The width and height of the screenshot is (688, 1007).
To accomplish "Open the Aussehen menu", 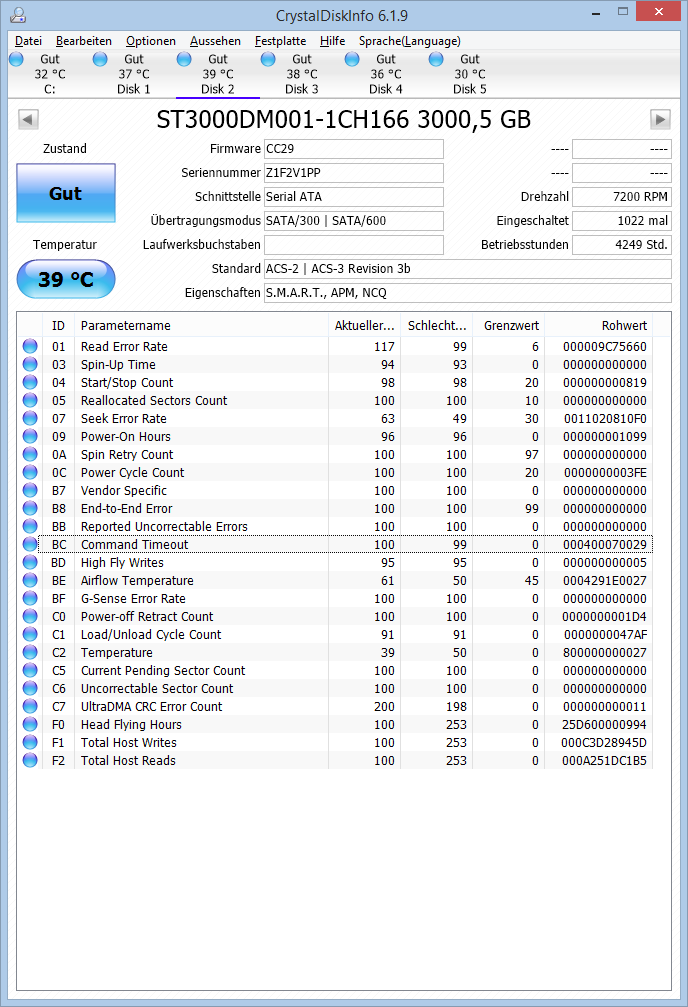I will coord(215,41).
